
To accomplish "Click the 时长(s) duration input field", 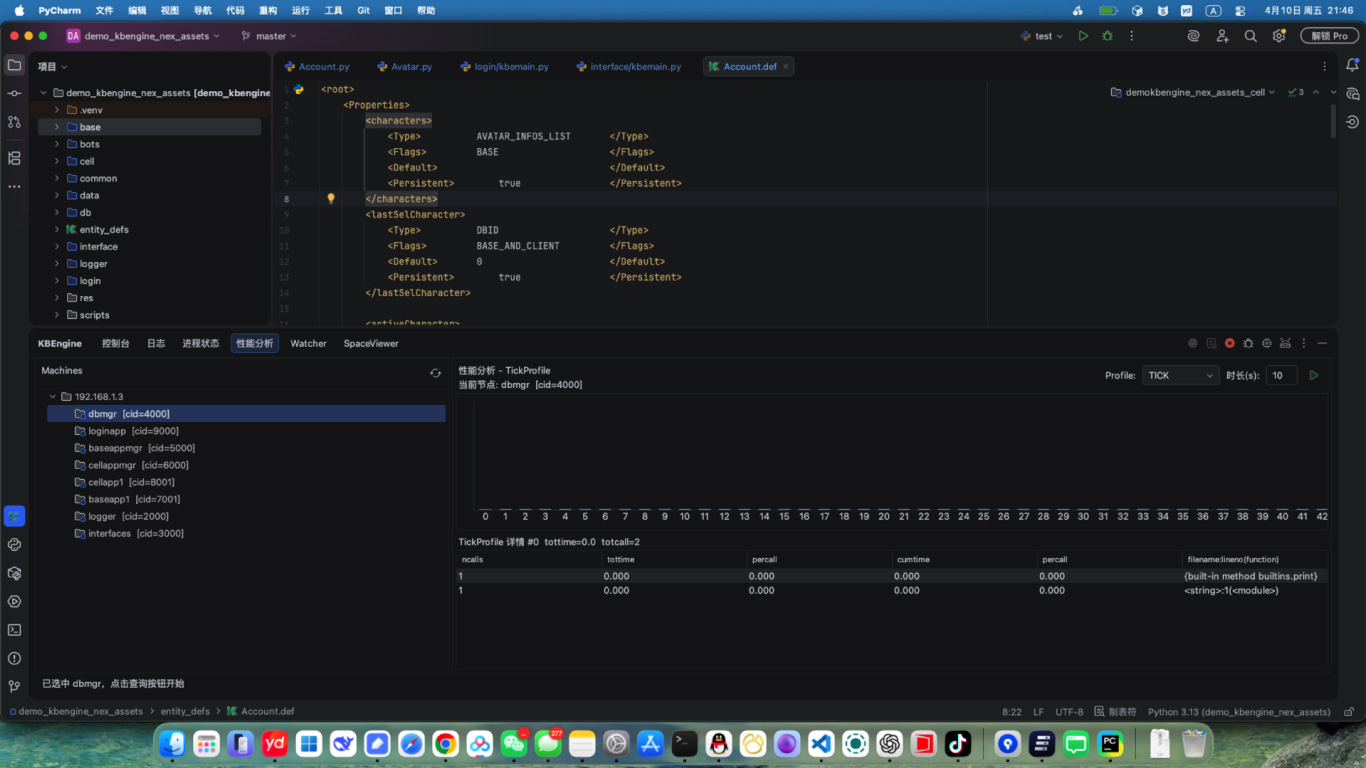I will click(1281, 375).
